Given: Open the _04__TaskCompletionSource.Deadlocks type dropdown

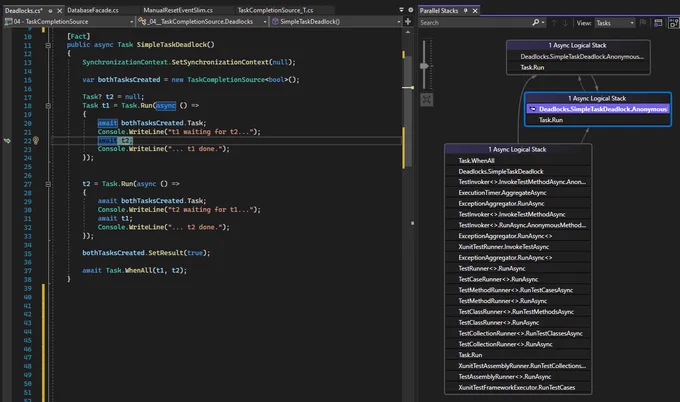Looking at the screenshot, I should [202, 21].
